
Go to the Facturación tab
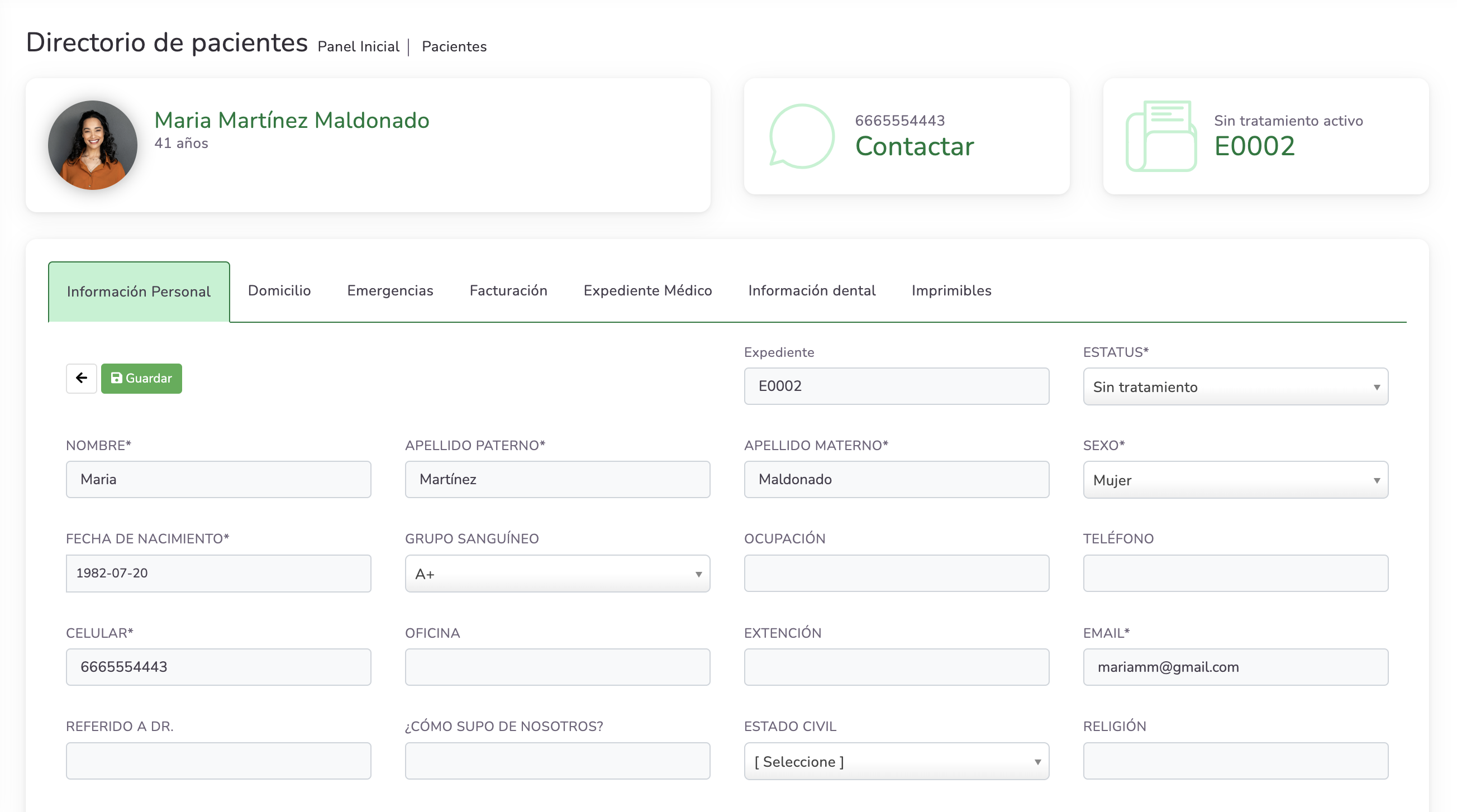508,290
